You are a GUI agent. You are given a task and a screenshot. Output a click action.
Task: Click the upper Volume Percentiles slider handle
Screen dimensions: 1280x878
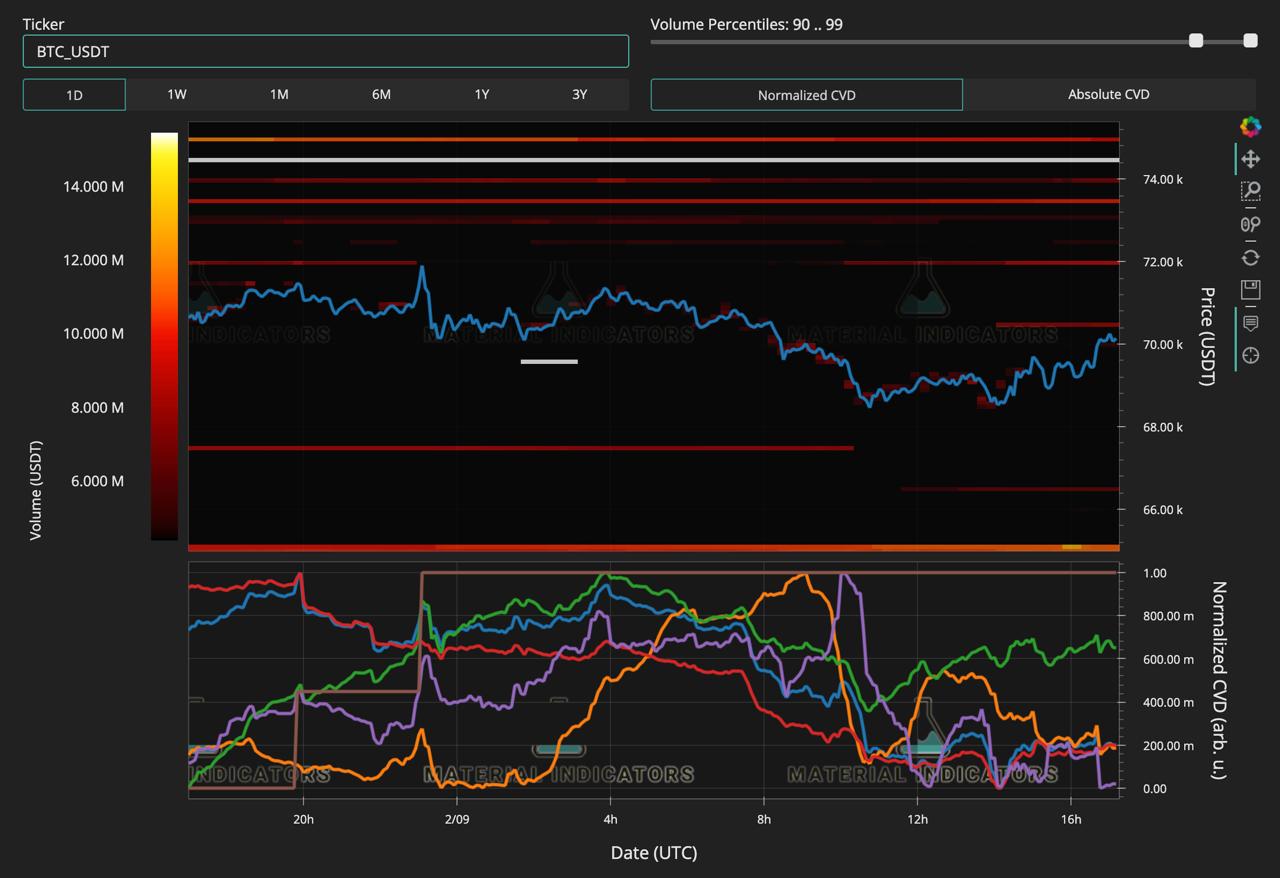[1250, 41]
